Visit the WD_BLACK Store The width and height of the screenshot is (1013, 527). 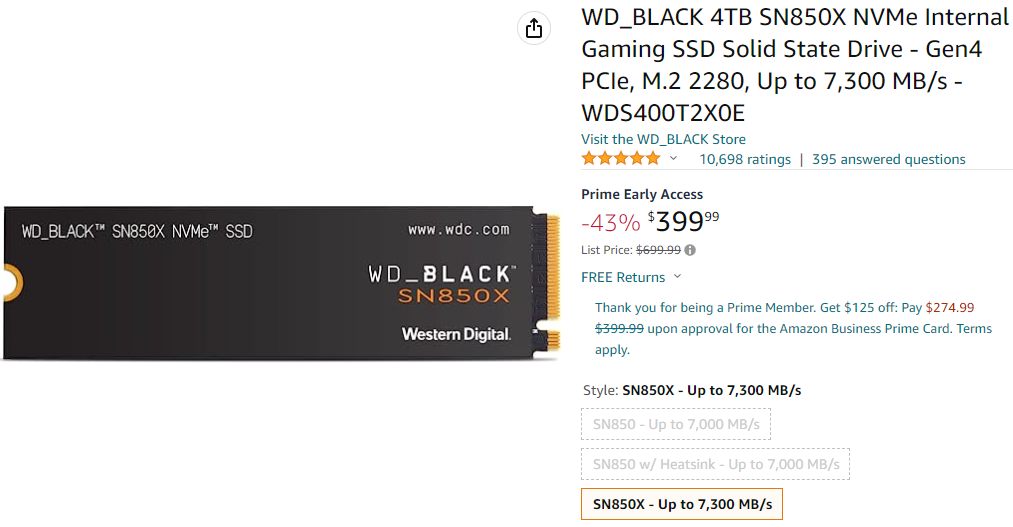(663, 139)
